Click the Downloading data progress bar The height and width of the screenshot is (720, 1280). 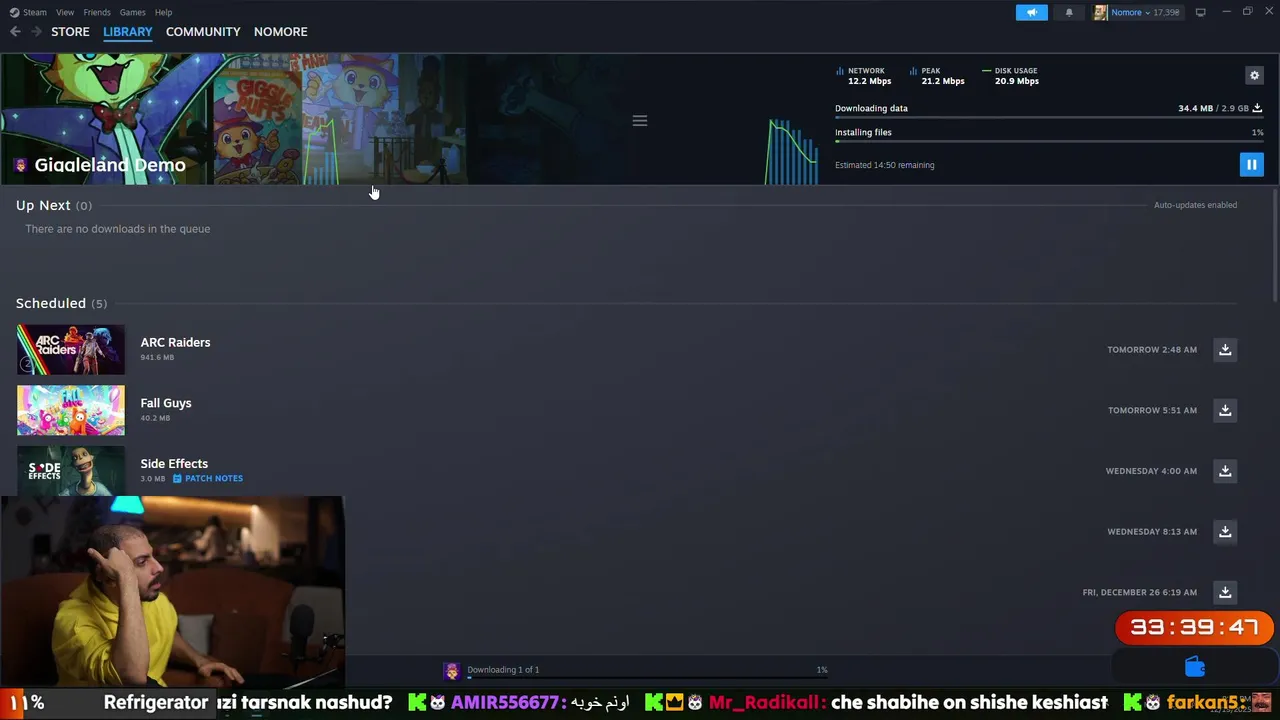coord(1049,118)
